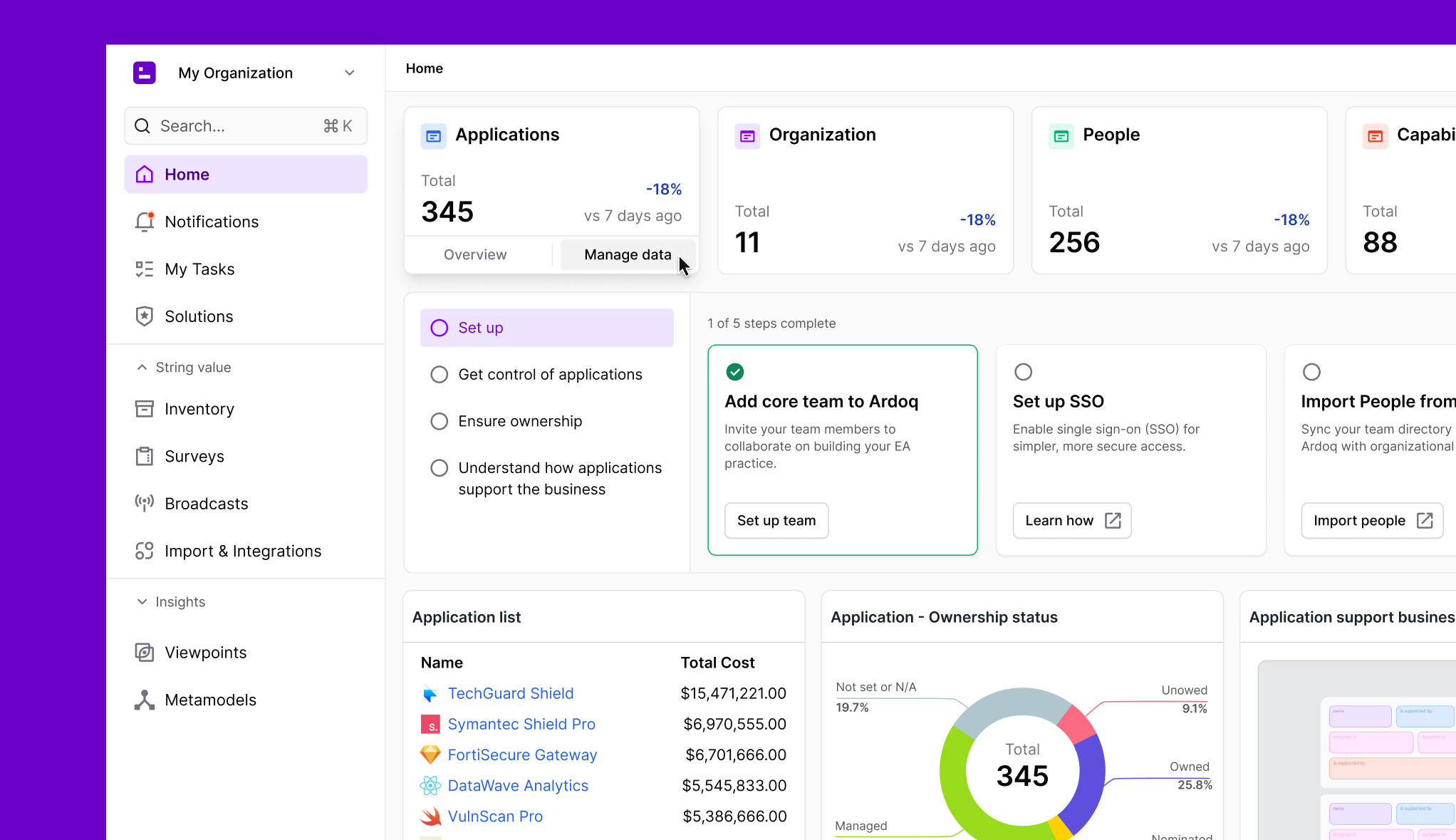1456x840 pixels.
Task: Select the 'Set up' radio step
Action: pos(439,328)
